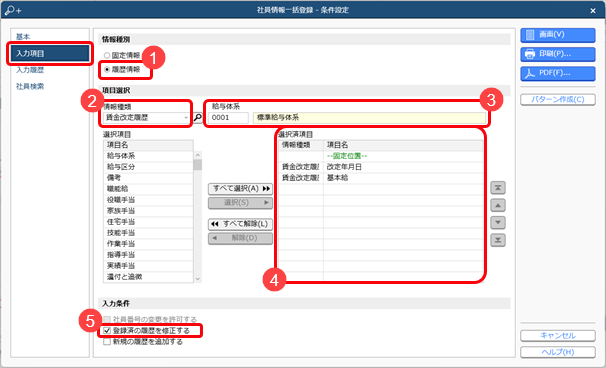Viewport: 606px width, 368px height.
Task: Click the search-plus icon in title bar
Action: click(x=12, y=10)
